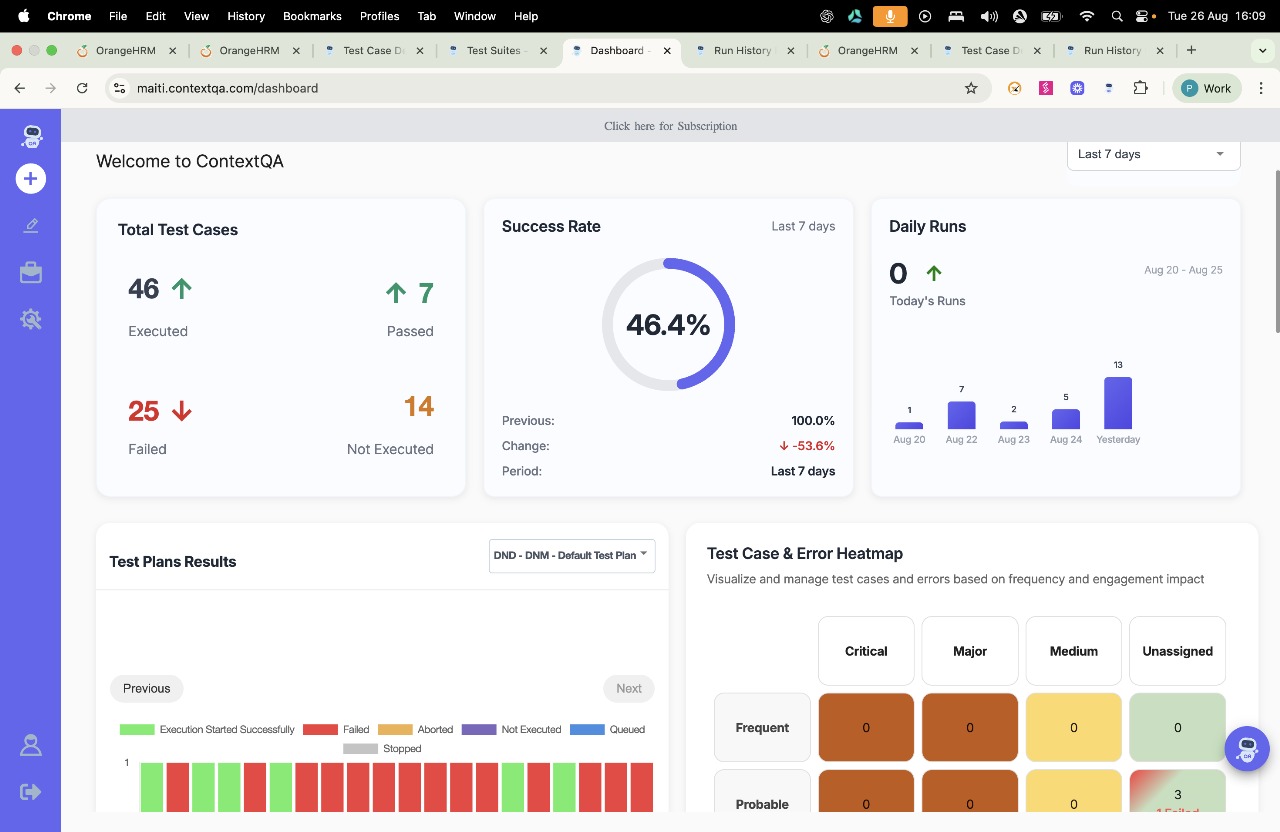Click the plus create icon in sidebar
This screenshot has height=832, width=1280.
point(31,179)
